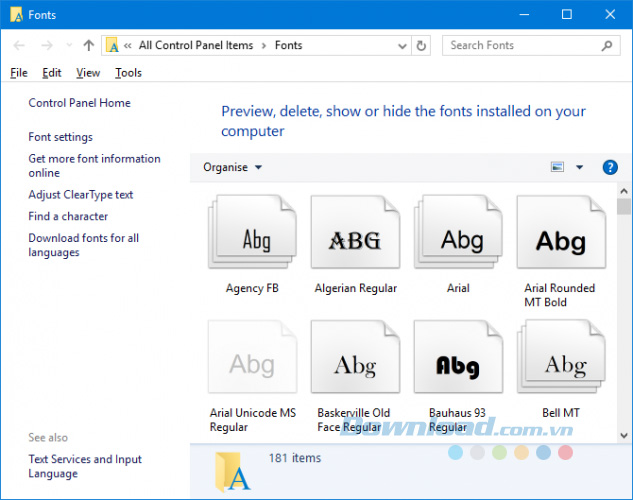Open Font settings link
The height and width of the screenshot is (500, 633).
tap(61, 137)
